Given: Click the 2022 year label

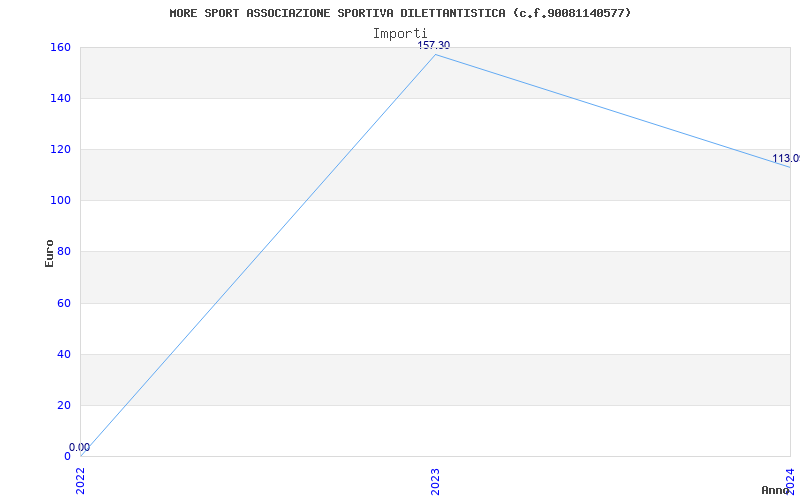Looking at the screenshot, I should coord(81,481).
